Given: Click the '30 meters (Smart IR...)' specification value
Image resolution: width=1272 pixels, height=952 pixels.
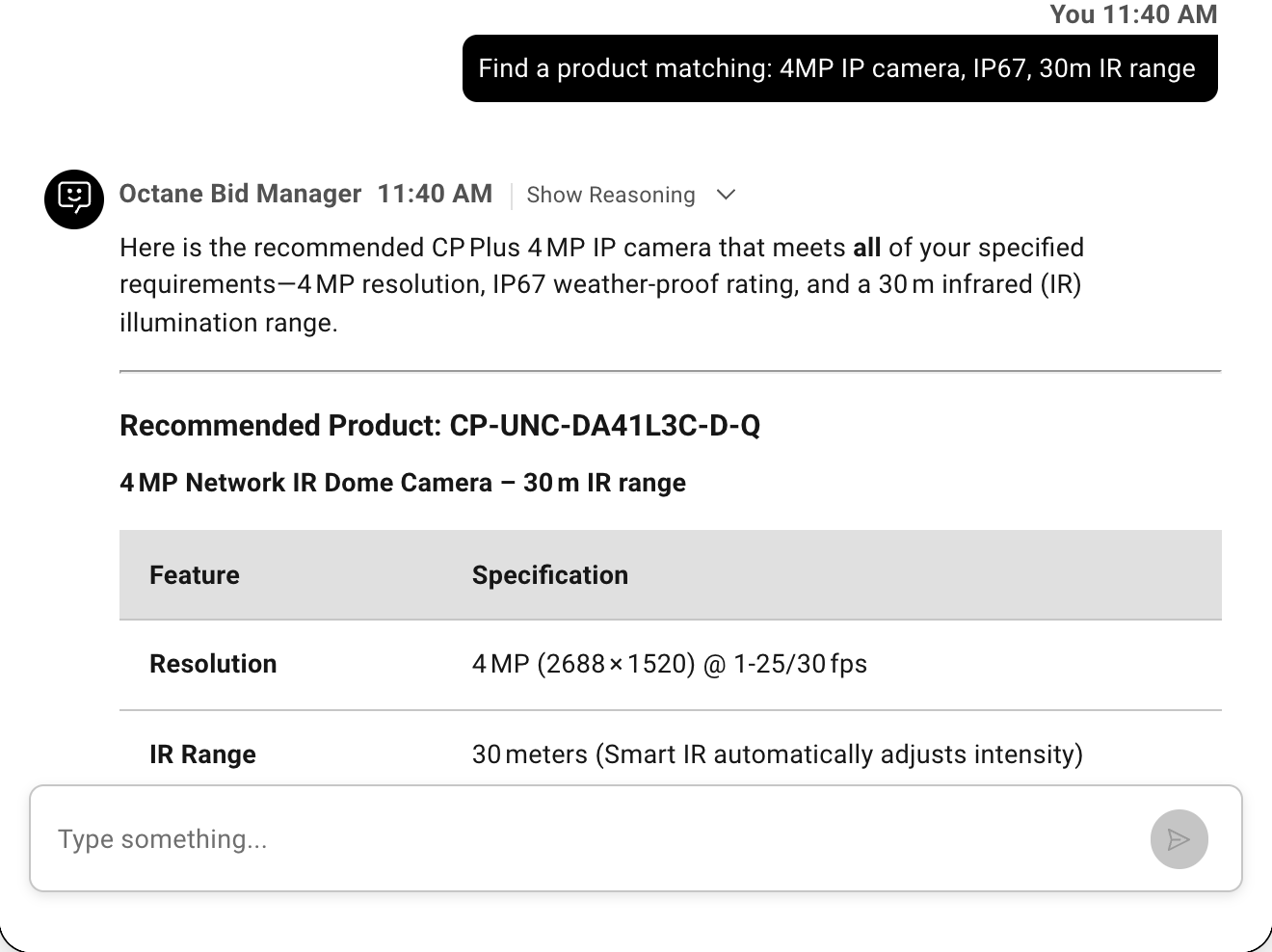Looking at the screenshot, I should pos(778,754).
